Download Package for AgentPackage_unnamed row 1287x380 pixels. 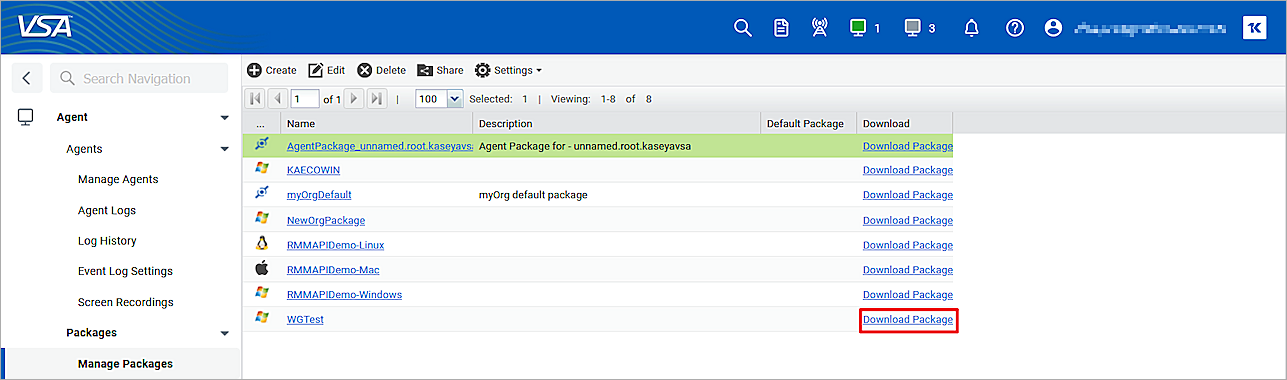[x=908, y=146]
